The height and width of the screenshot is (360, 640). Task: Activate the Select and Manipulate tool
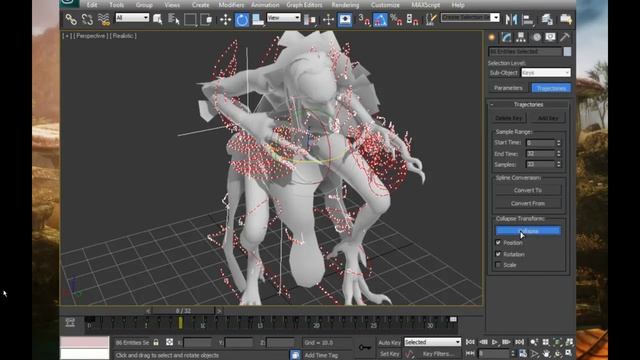[x=328, y=19]
